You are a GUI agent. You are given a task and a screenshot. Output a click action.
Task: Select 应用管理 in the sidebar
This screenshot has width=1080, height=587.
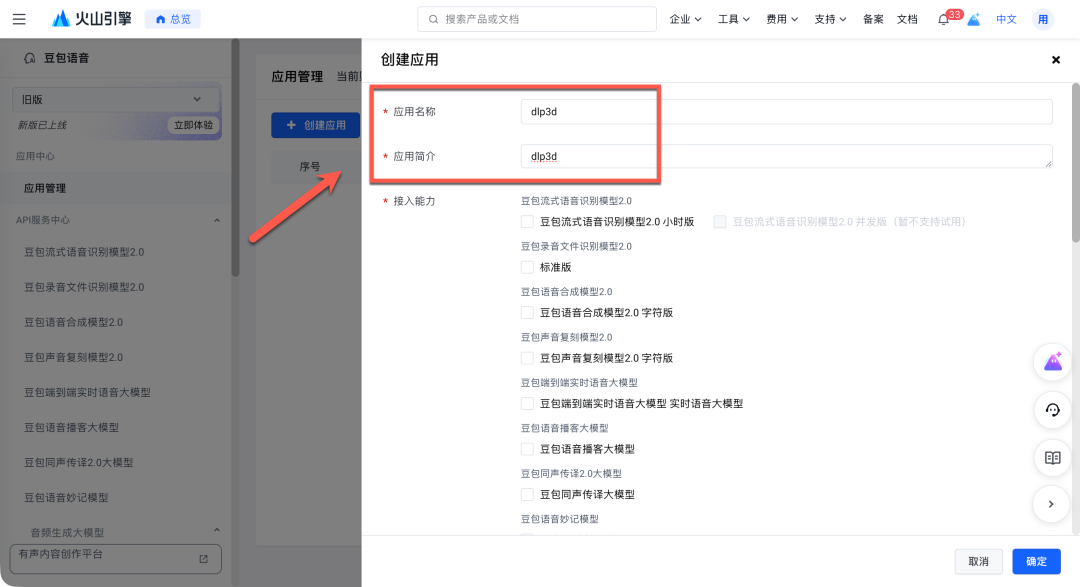point(45,188)
